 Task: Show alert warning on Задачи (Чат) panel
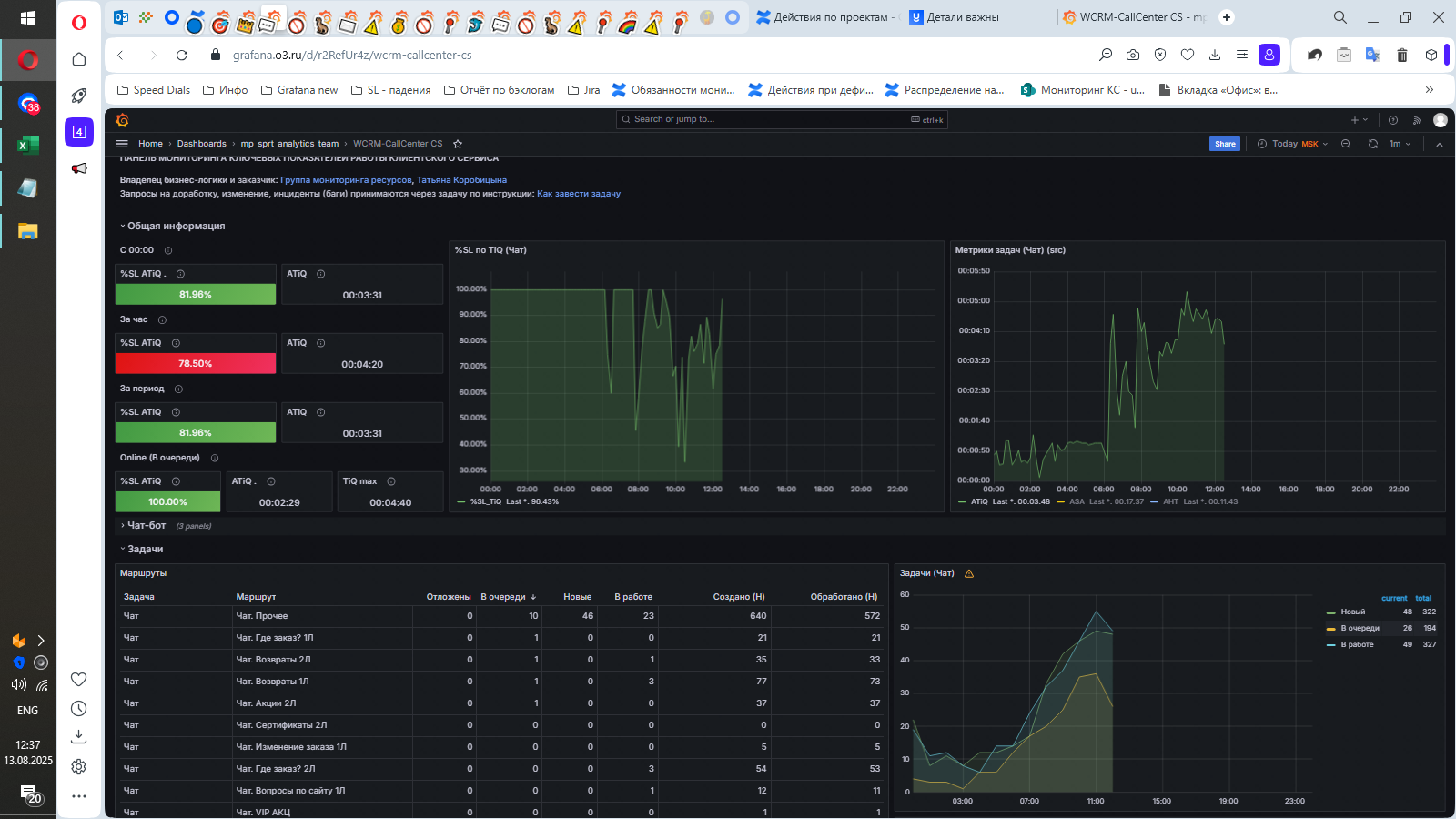969,573
